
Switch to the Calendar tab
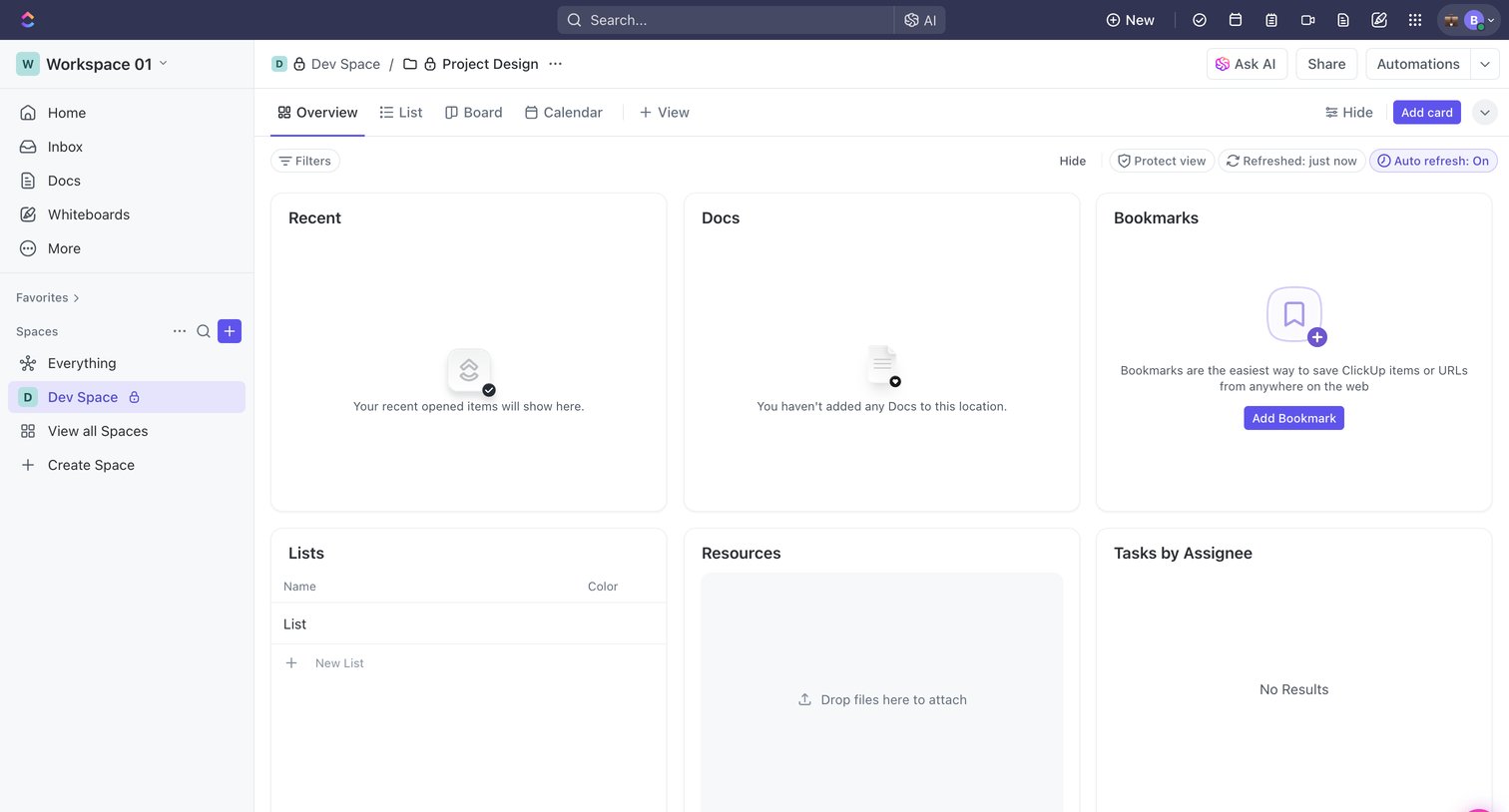pos(564,113)
